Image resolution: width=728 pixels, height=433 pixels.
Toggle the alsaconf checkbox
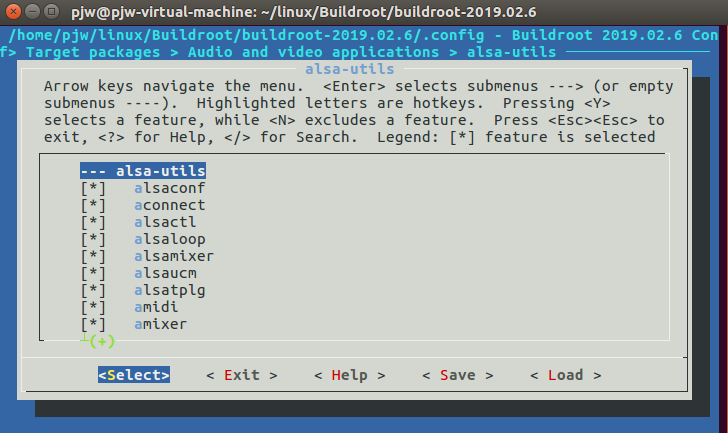click(93, 188)
